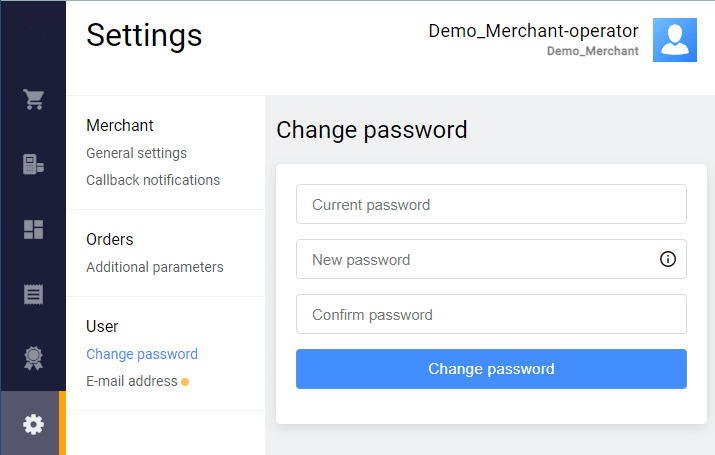Click the user avatar profile picture

pos(675,40)
